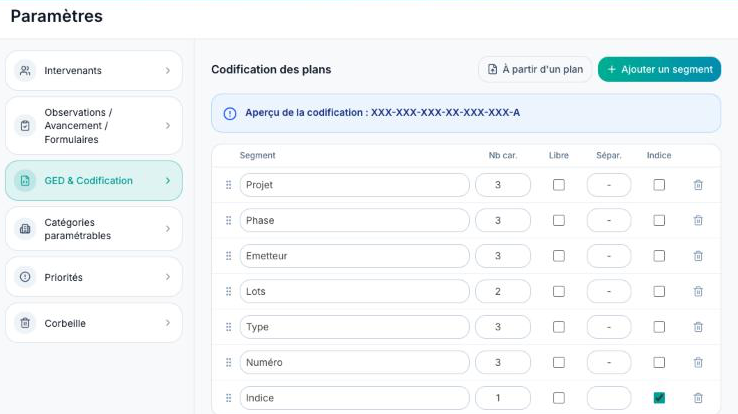Image resolution: width=738 pixels, height=414 pixels.
Task: Expand the Priorités chevron
Action: tap(168, 277)
